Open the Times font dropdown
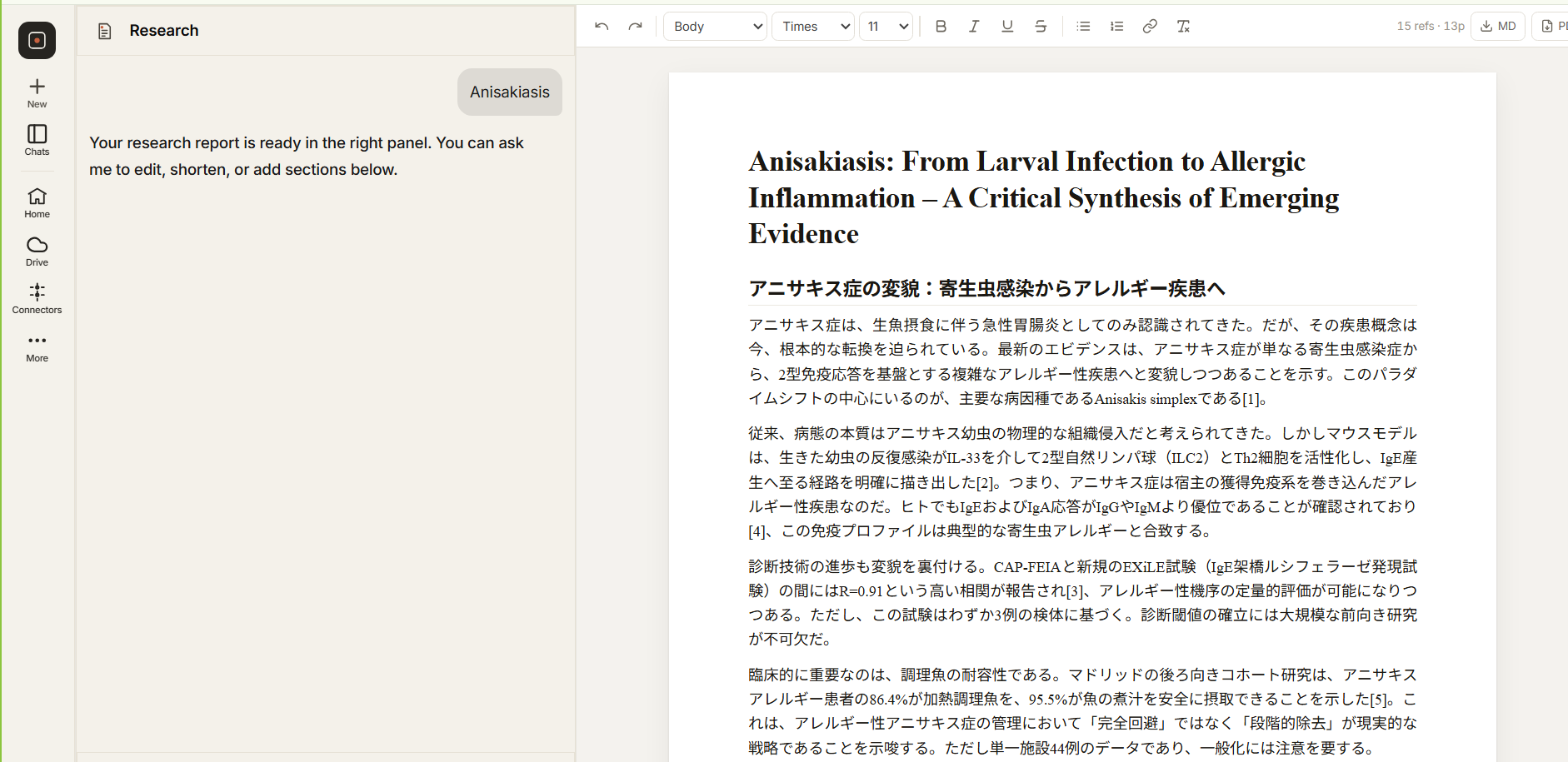 click(813, 27)
